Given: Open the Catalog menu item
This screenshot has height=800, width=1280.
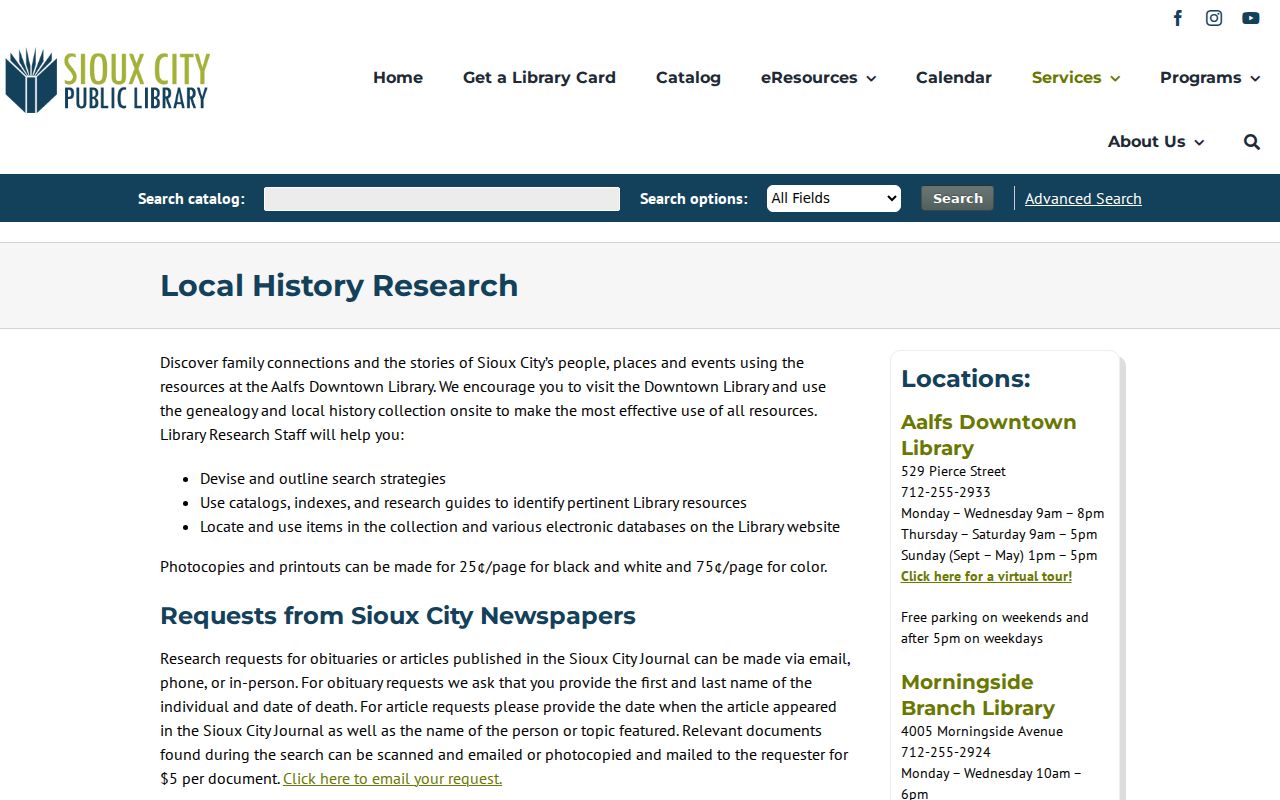Looking at the screenshot, I should point(688,78).
